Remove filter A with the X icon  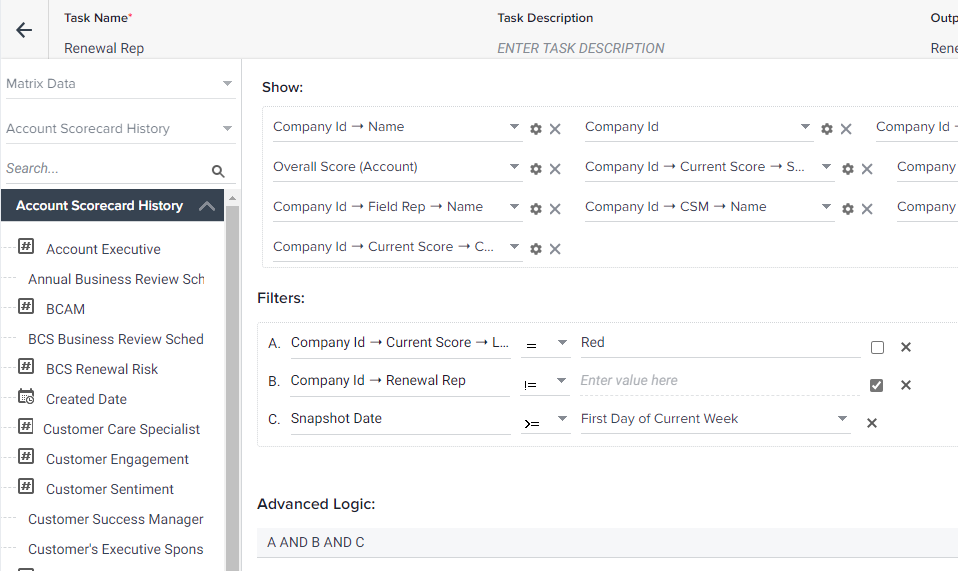[x=905, y=347]
